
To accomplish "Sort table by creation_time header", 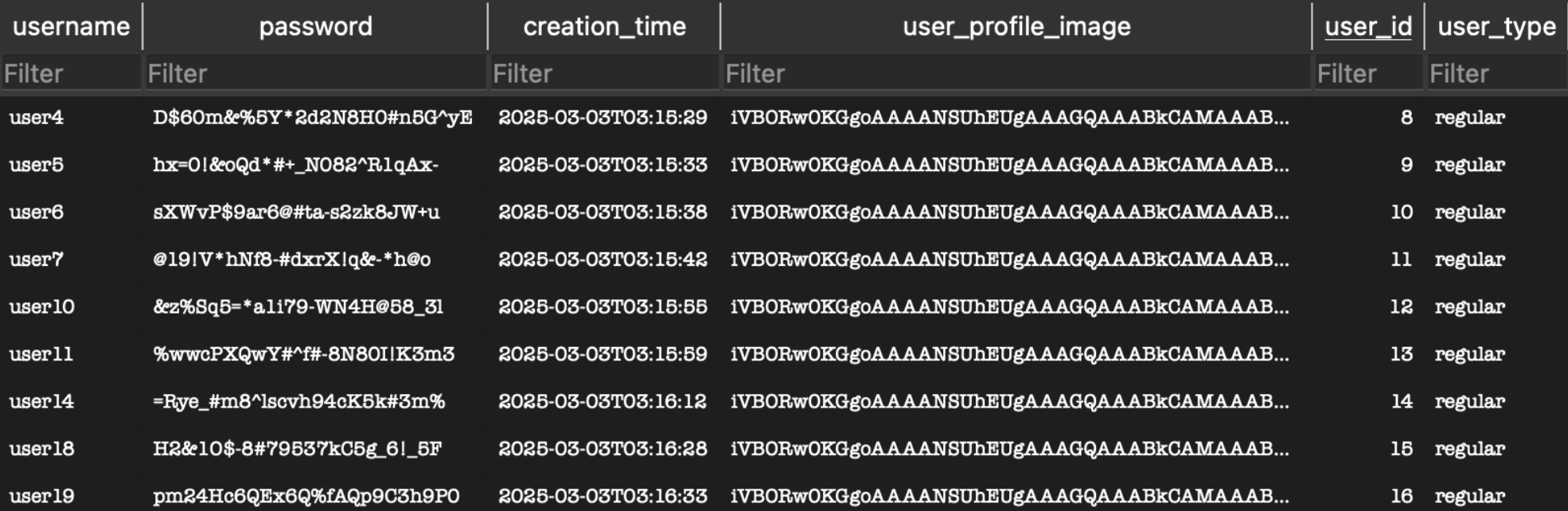I will coord(604,26).
